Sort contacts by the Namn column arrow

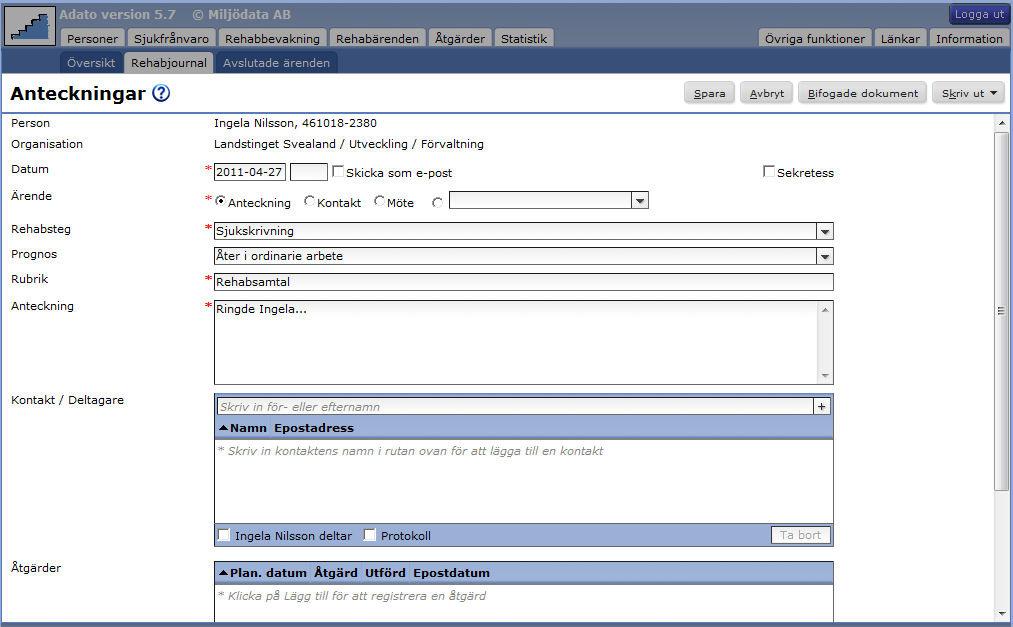(x=224, y=427)
